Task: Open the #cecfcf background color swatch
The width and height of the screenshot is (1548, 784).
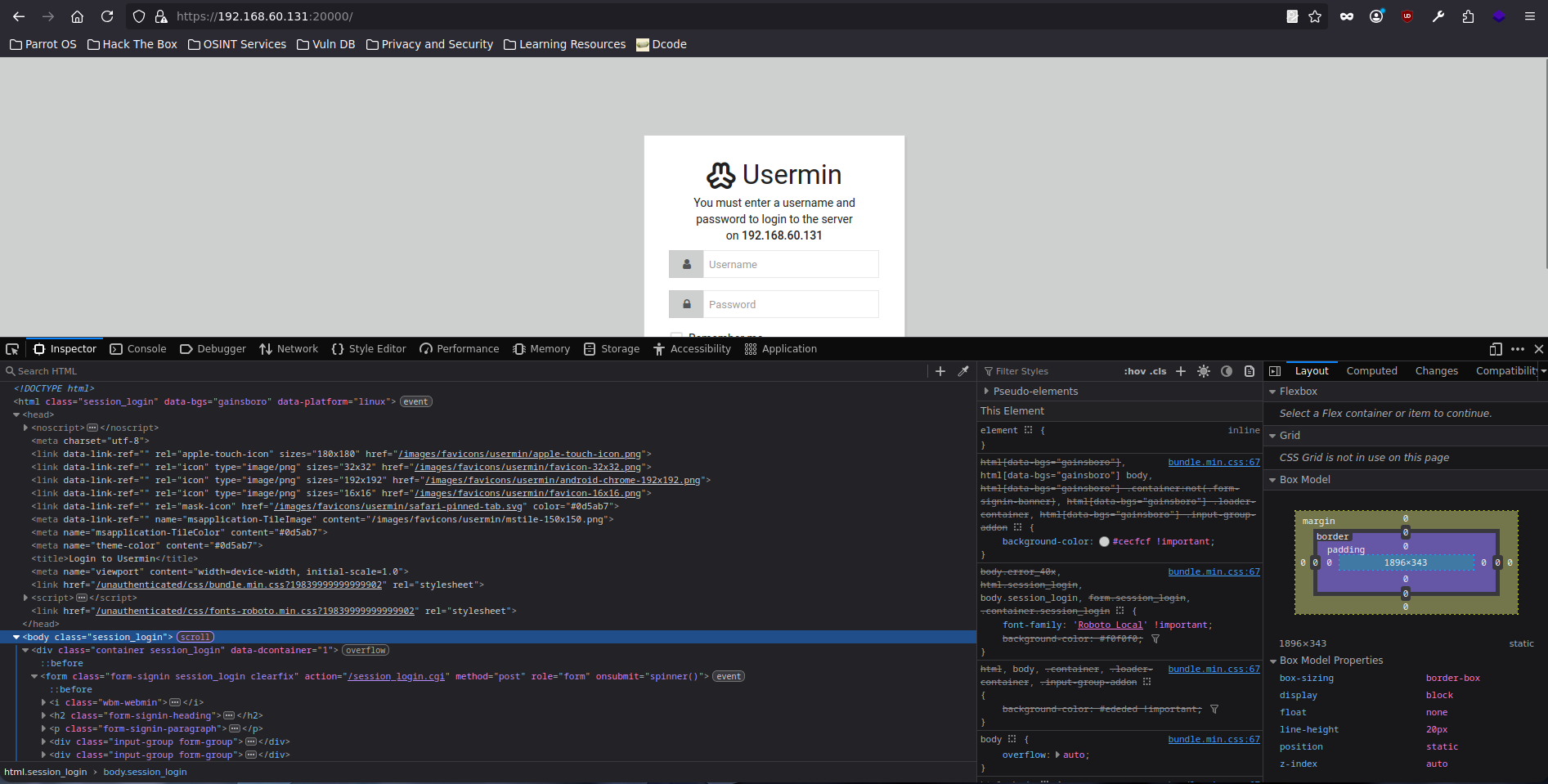Action: tap(1104, 542)
